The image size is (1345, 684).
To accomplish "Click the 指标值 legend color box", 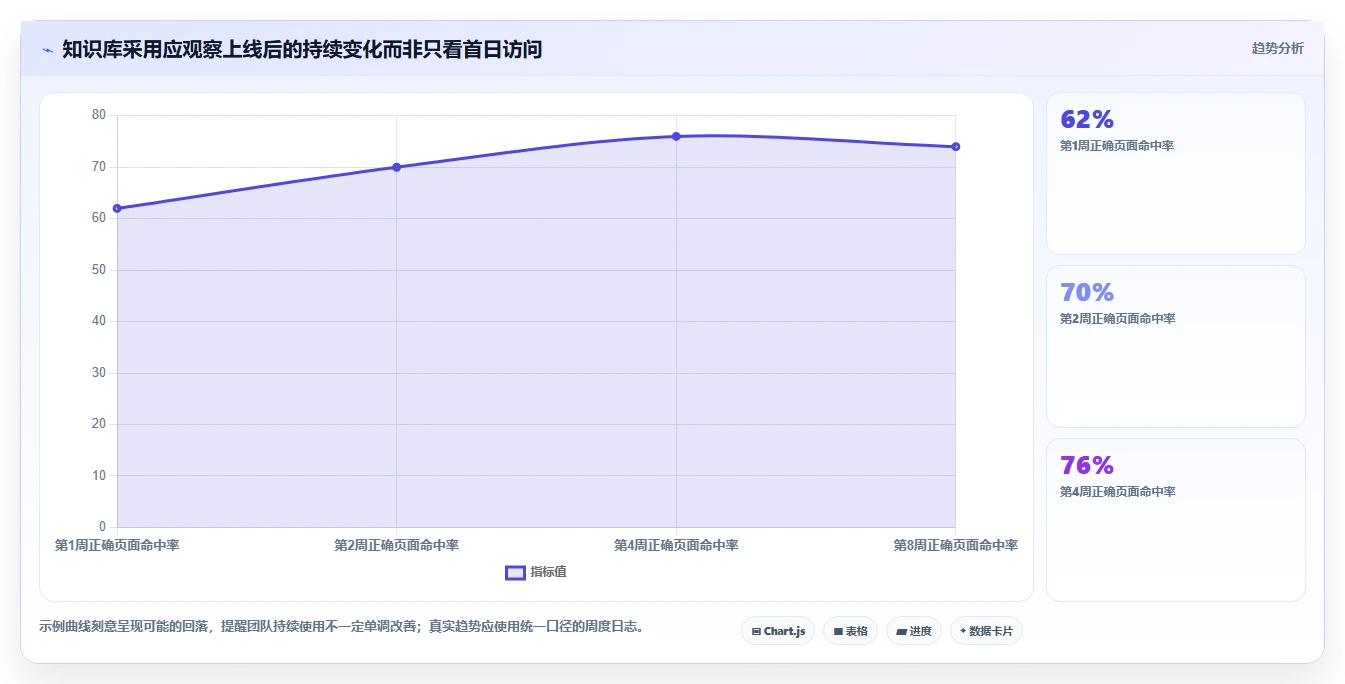I will 515,572.
